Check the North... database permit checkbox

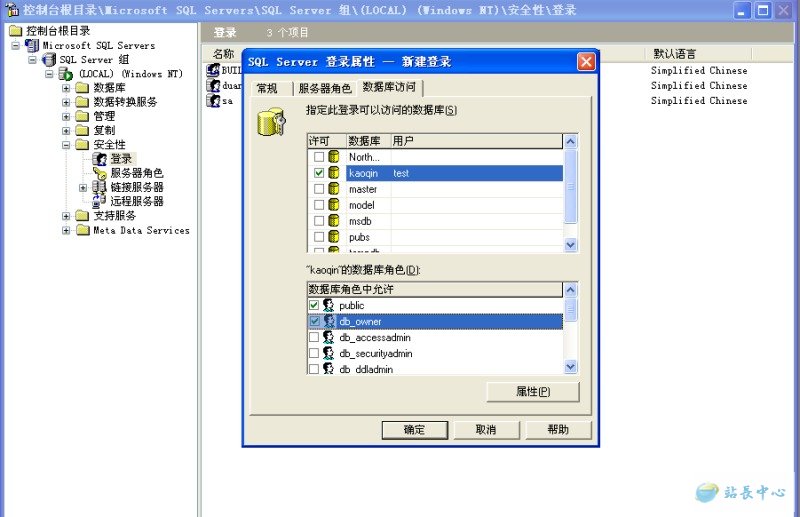tap(319, 157)
